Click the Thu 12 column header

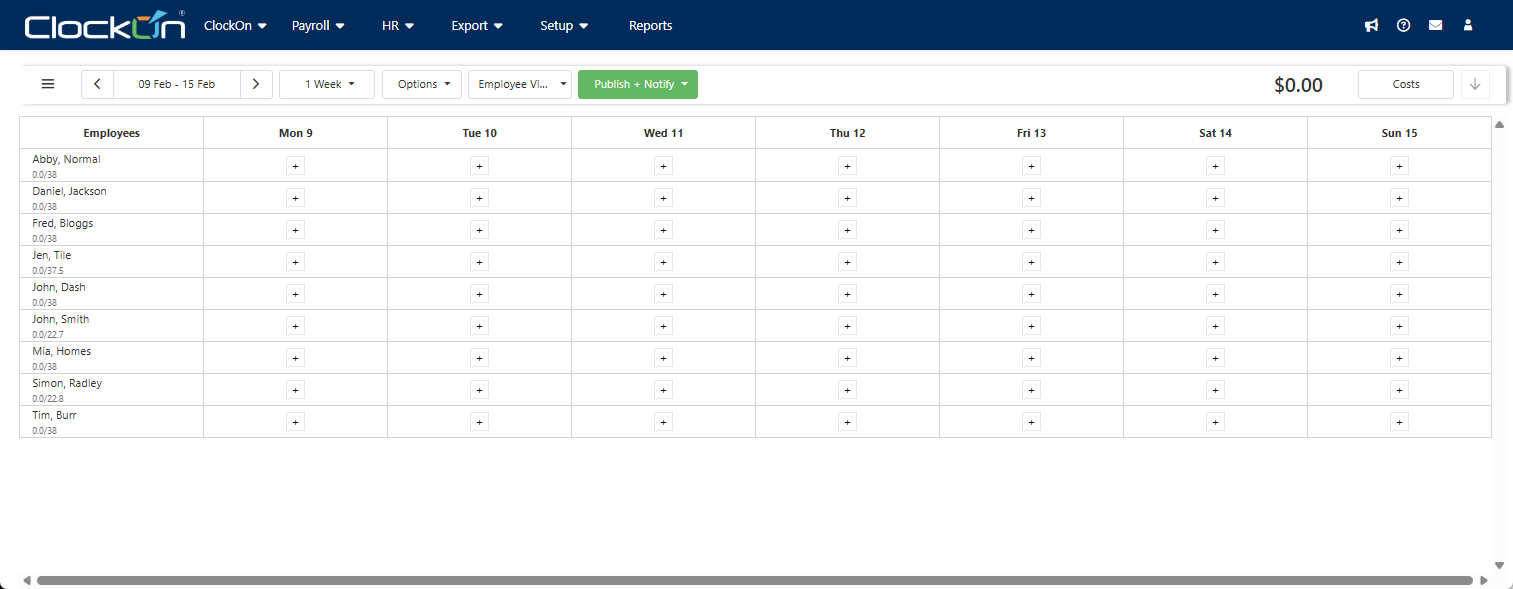click(x=847, y=133)
